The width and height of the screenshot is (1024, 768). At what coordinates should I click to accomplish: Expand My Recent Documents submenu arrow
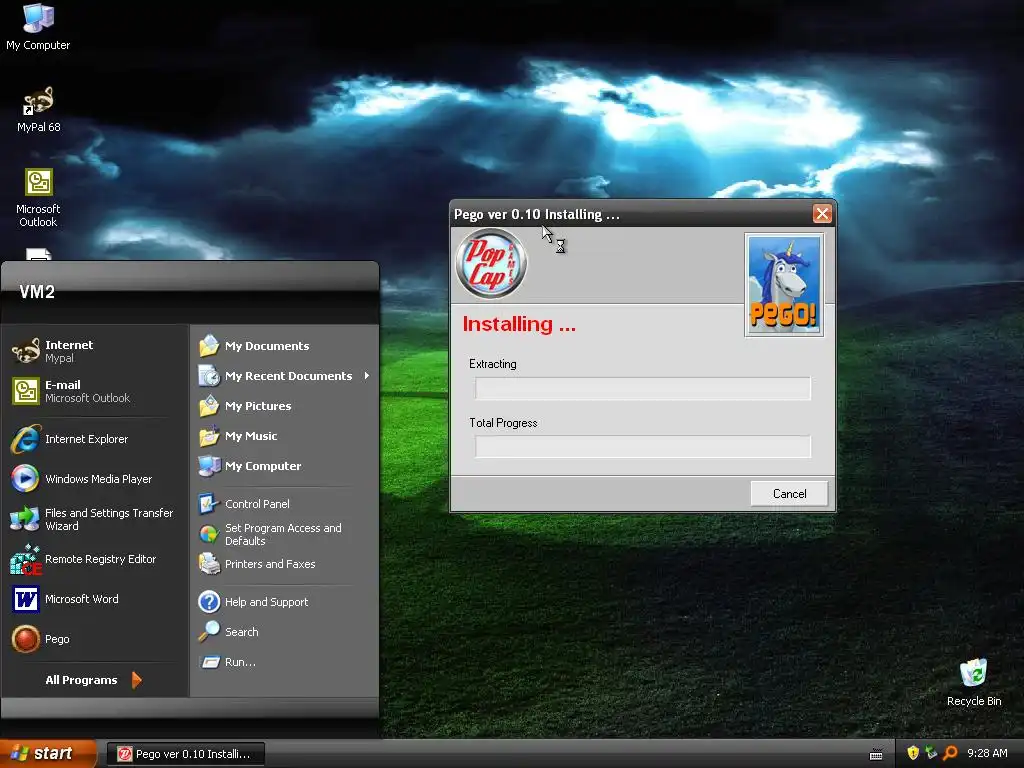(x=367, y=376)
